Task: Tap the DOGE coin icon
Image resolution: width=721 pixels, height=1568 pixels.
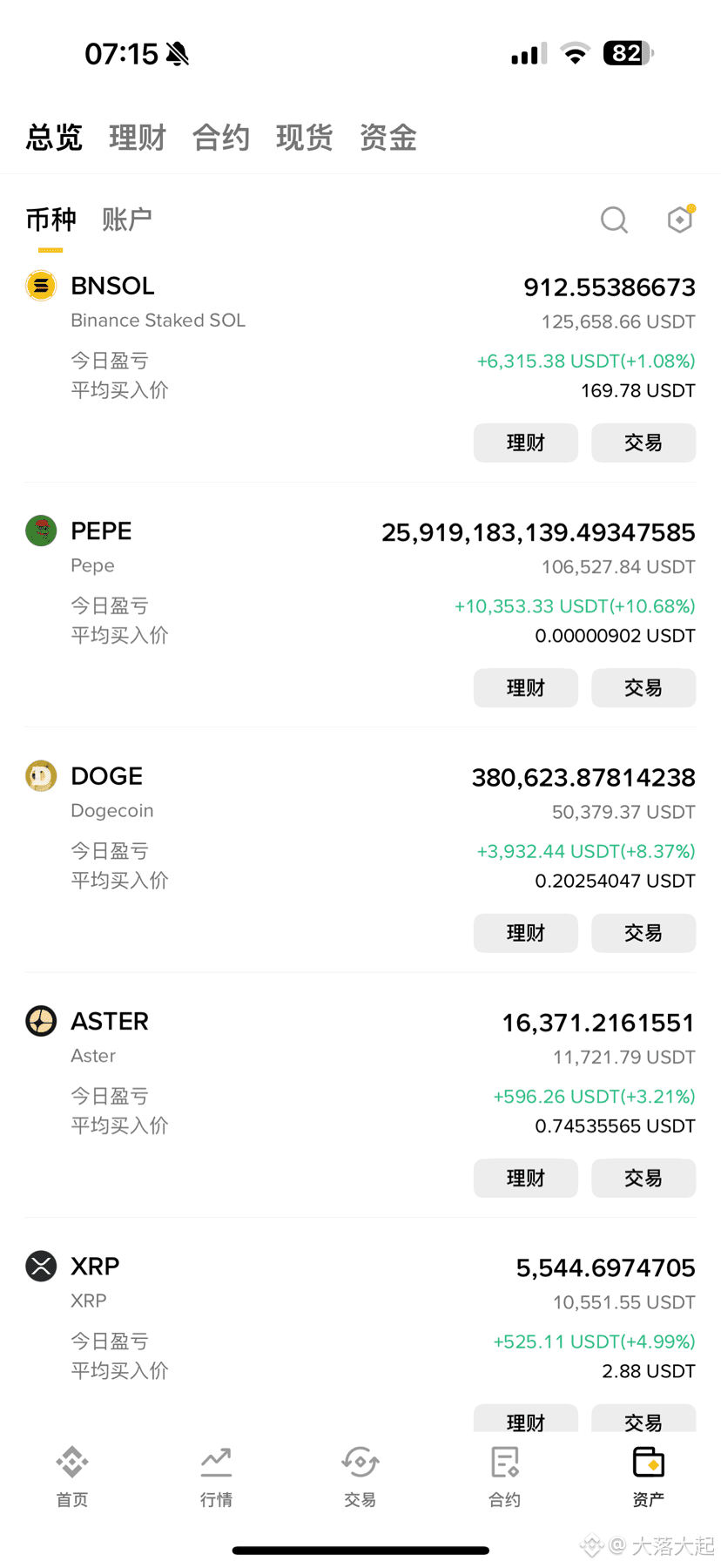Action: [41, 775]
